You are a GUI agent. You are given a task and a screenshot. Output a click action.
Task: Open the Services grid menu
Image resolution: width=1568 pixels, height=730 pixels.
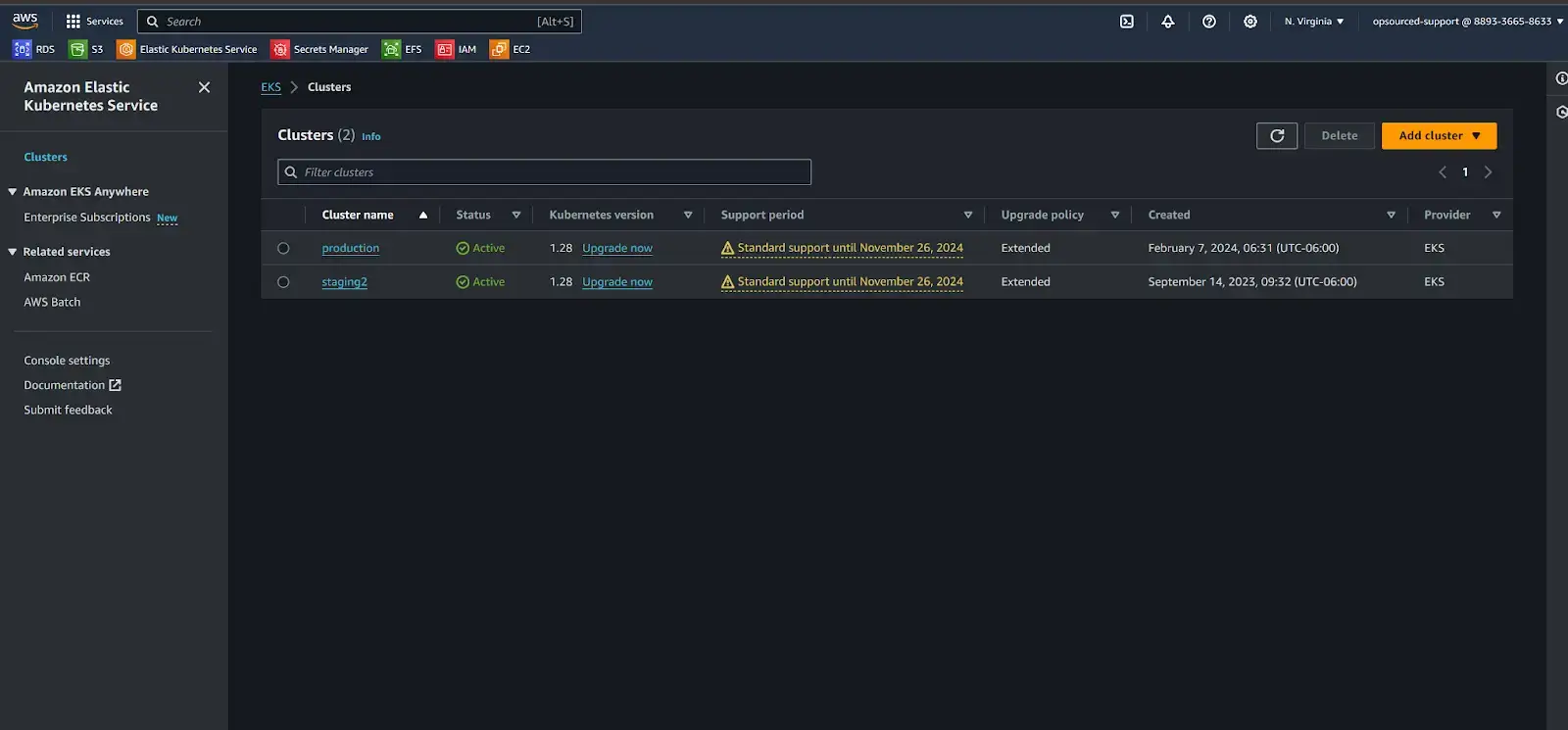coord(94,21)
